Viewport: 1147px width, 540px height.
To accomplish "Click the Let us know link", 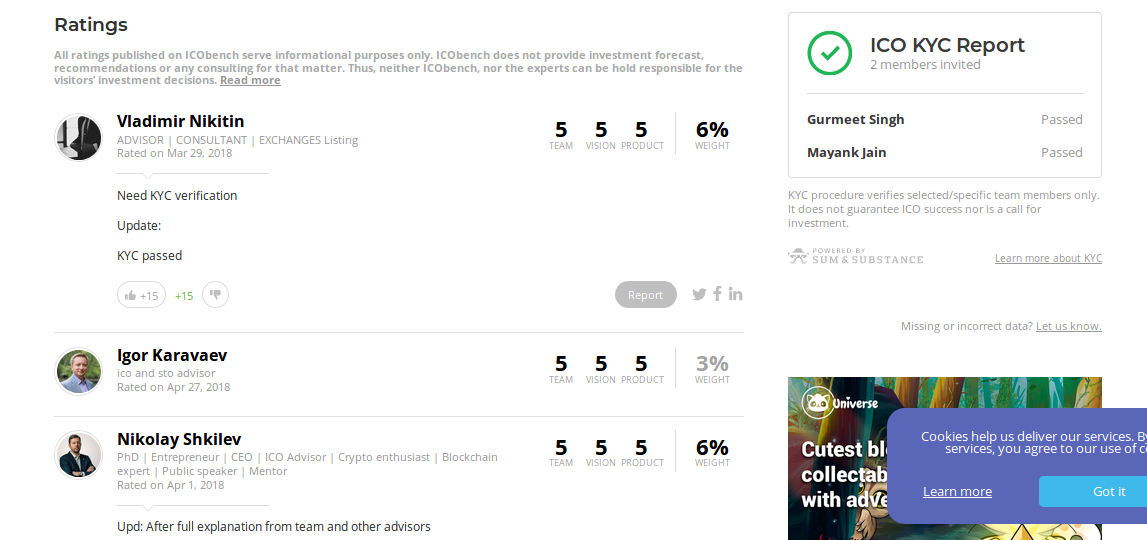I will click(x=1069, y=326).
